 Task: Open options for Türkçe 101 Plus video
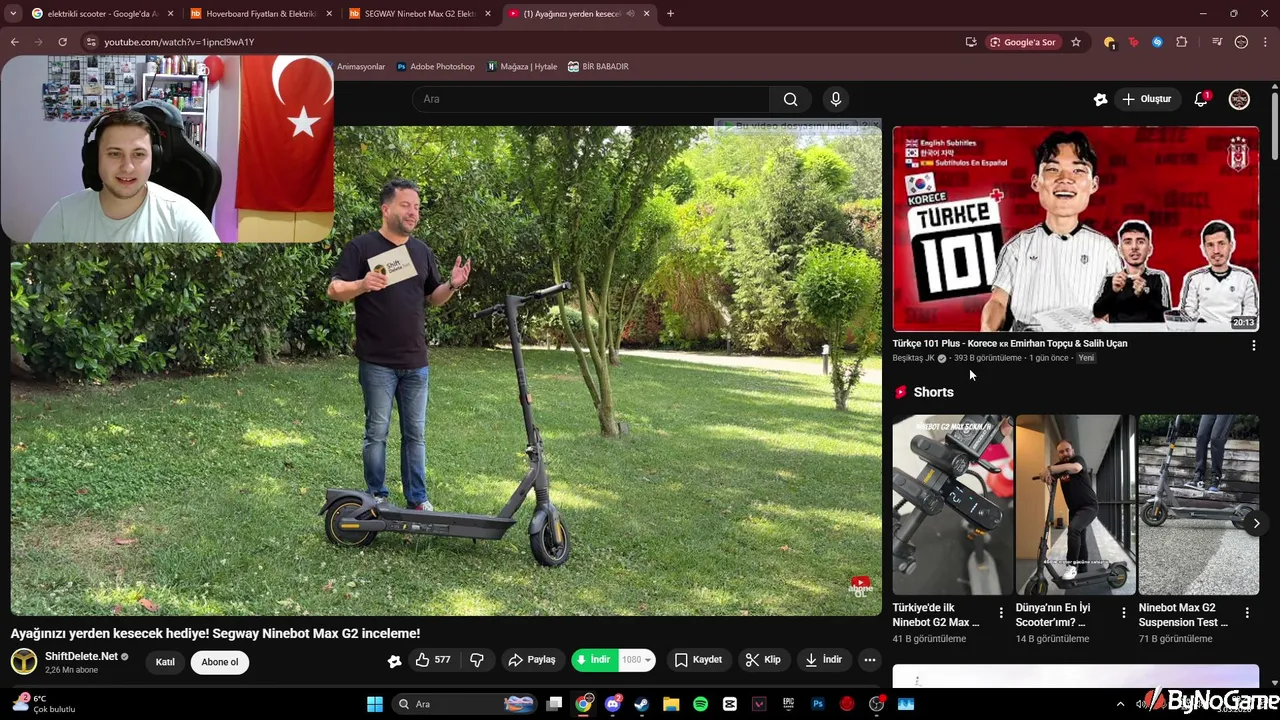(x=1254, y=345)
